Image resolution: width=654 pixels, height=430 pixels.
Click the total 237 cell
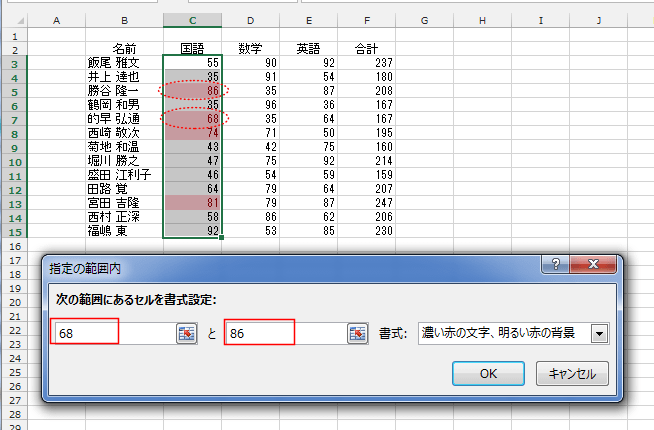tap(367, 63)
